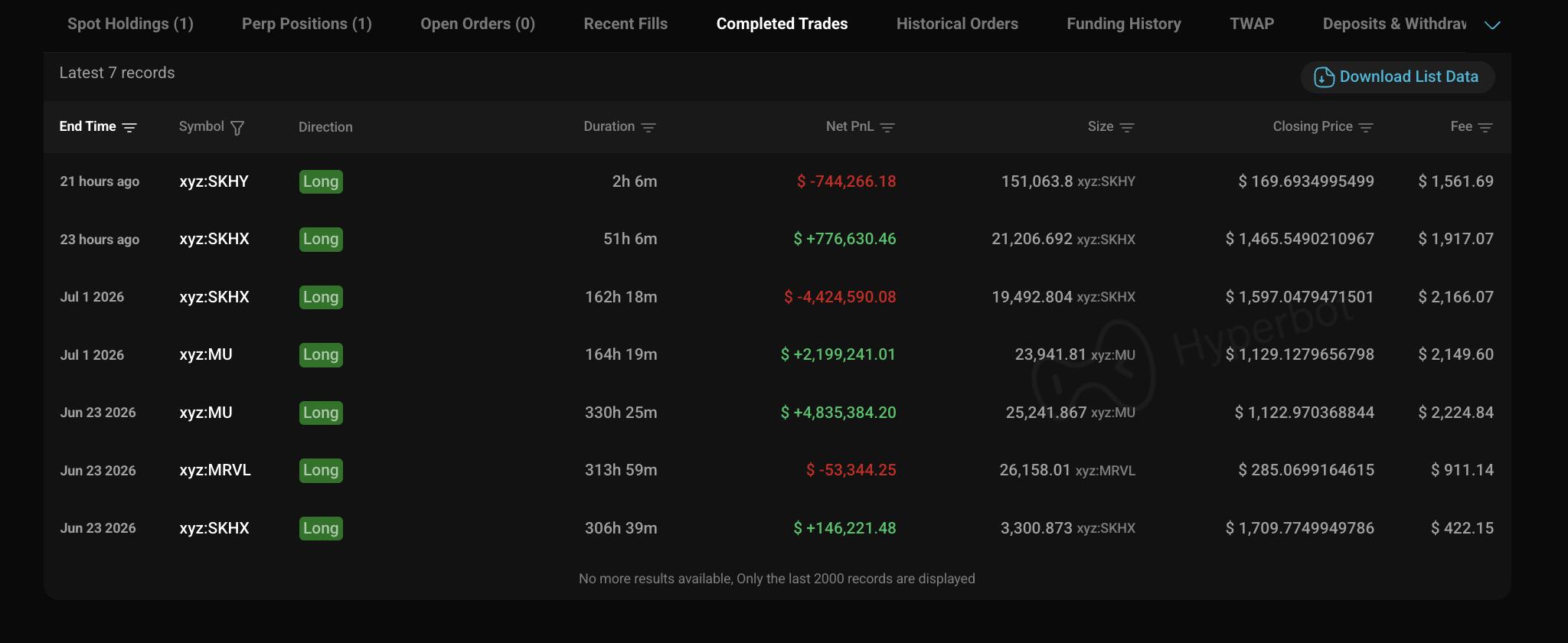
Task: Click Download List Data button
Action: (1397, 77)
